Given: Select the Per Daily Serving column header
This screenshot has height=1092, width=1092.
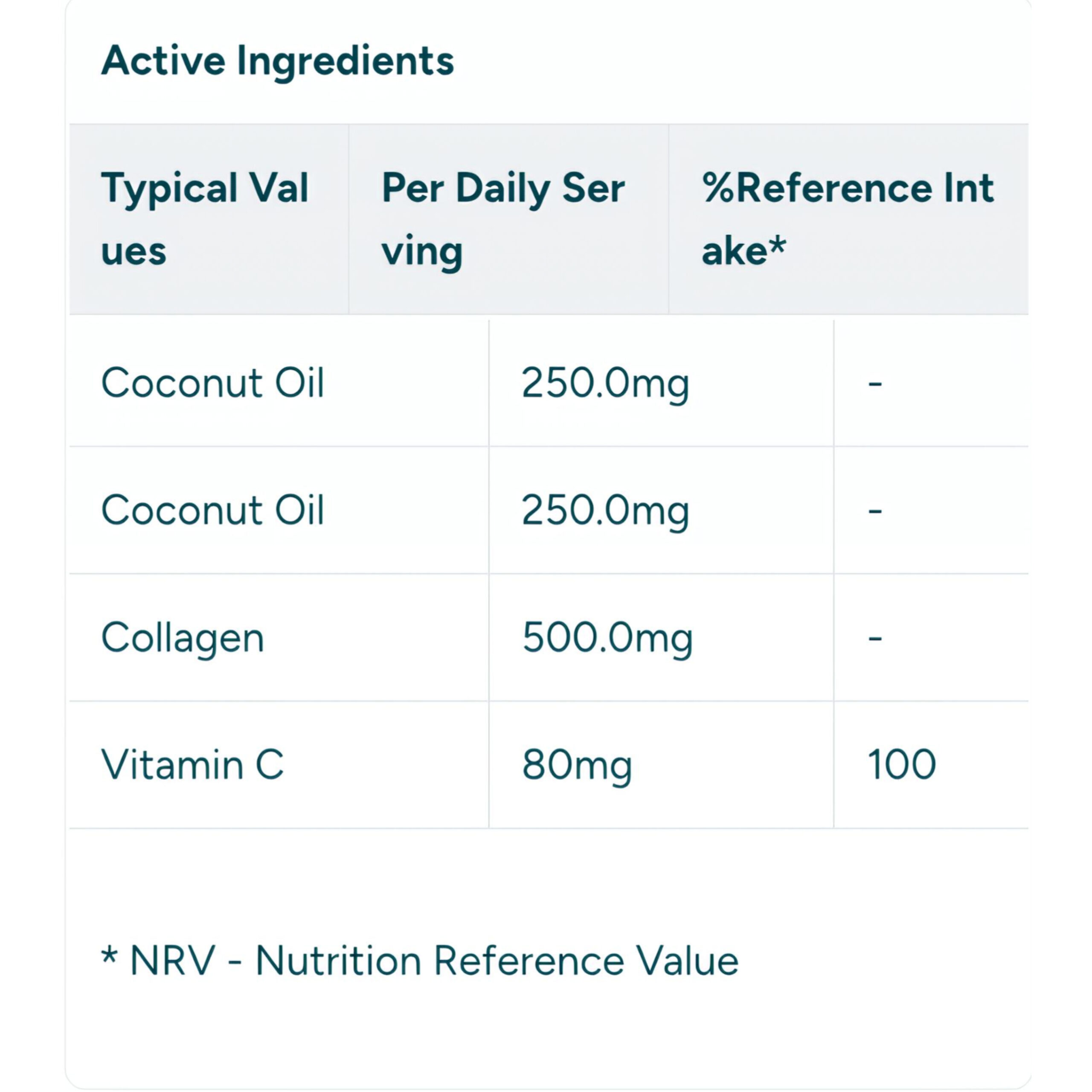Looking at the screenshot, I should (503, 219).
